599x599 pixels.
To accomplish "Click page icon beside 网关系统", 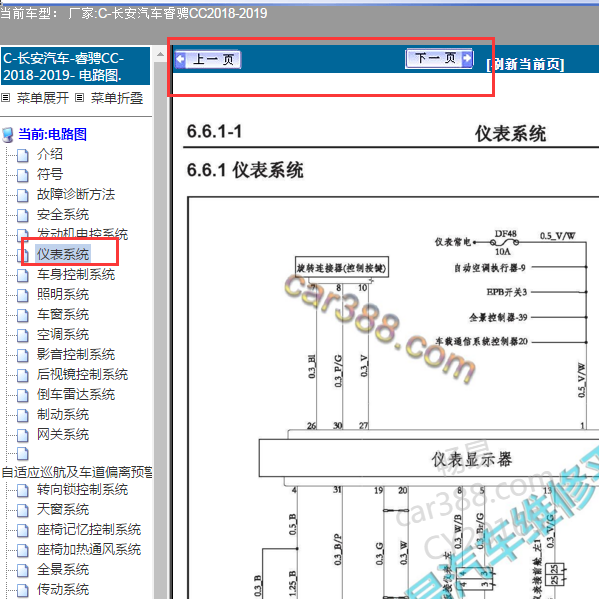I will pyautogui.click(x=23, y=435).
